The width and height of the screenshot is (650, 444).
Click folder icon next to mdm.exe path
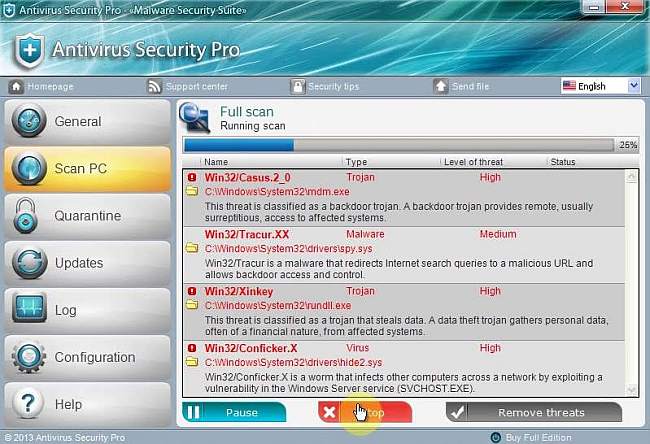coord(192,191)
